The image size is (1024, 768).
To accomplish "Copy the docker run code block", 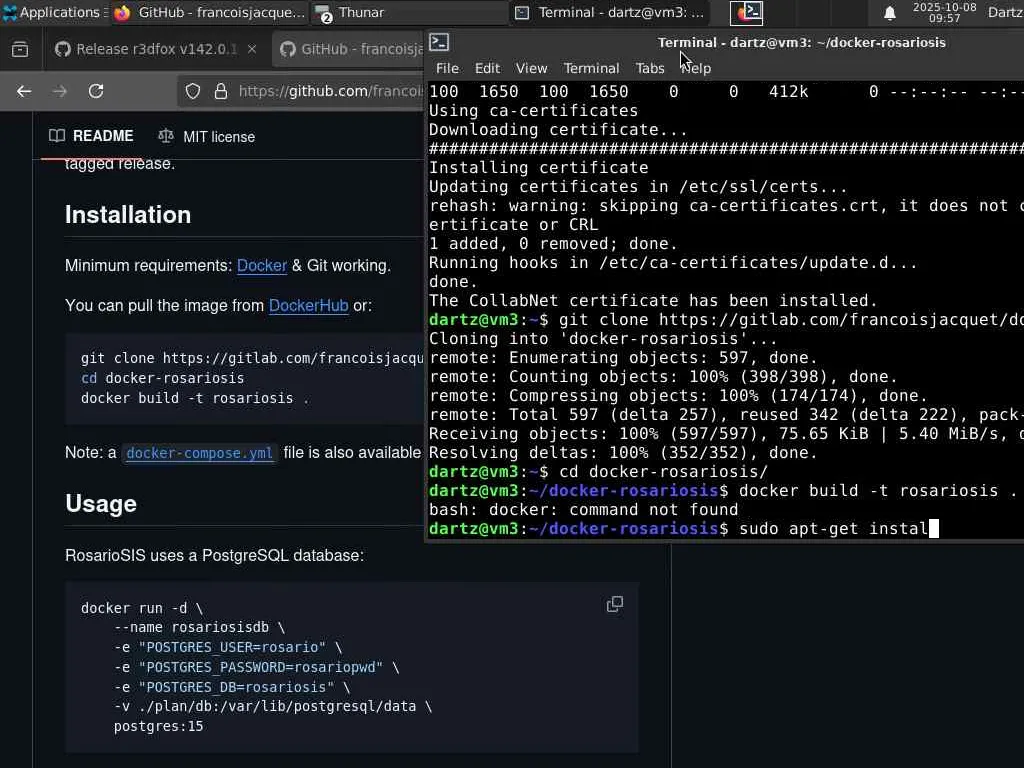I will click(615, 604).
